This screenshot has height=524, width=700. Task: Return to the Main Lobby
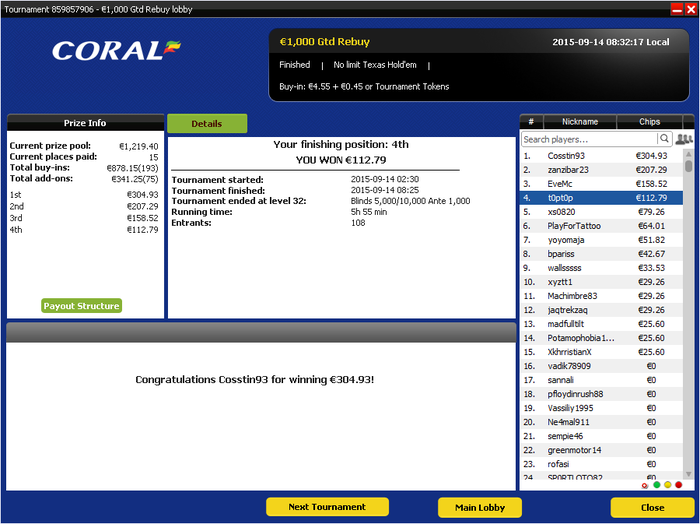tap(480, 507)
